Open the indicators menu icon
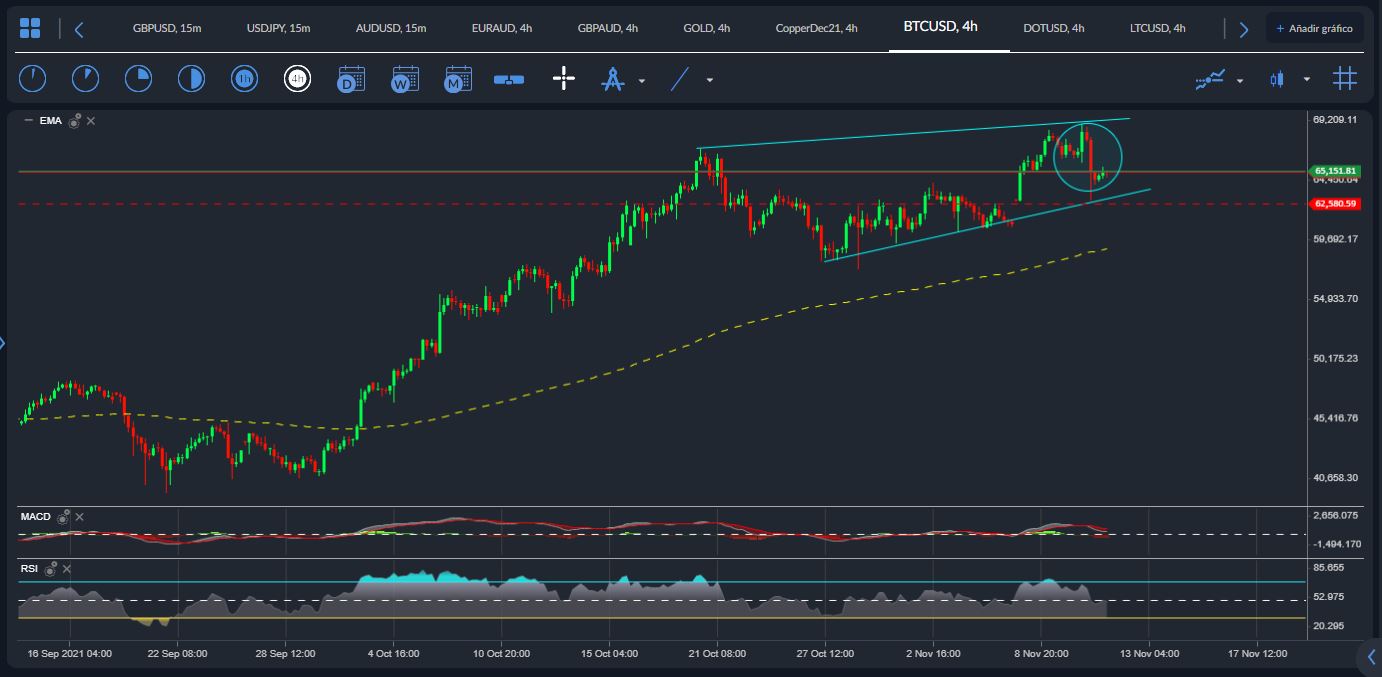 point(1211,79)
